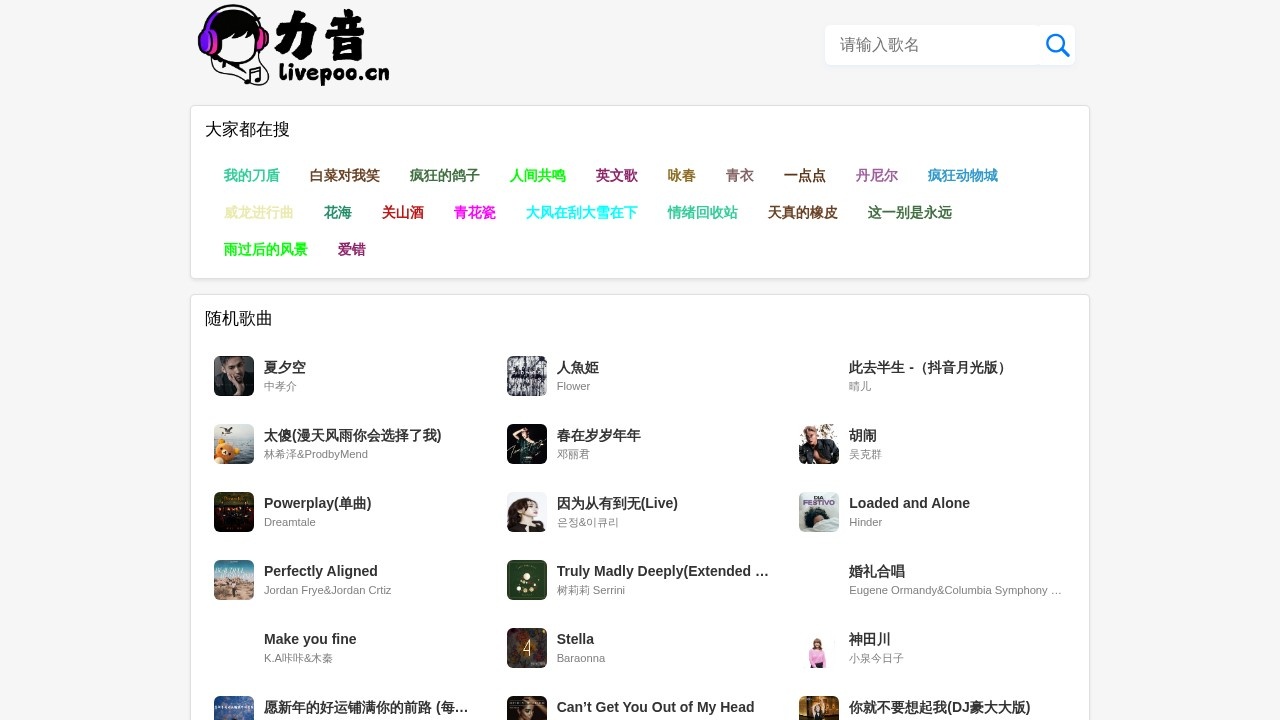Open Loaded and Alone by Hinder
1280x720 pixels.
909,503
